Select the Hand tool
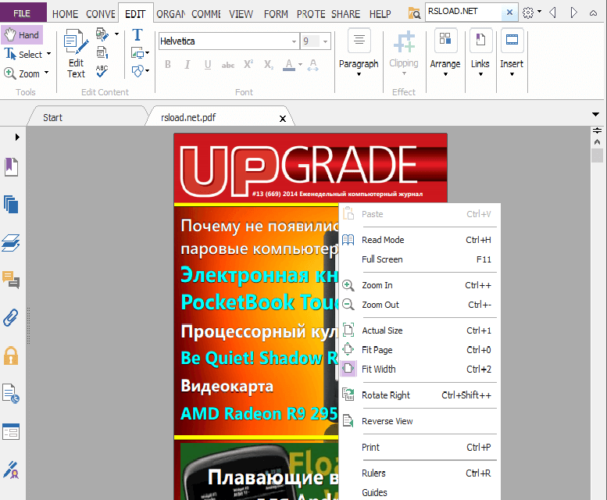Image resolution: width=607 pixels, height=500 pixels. 22,35
